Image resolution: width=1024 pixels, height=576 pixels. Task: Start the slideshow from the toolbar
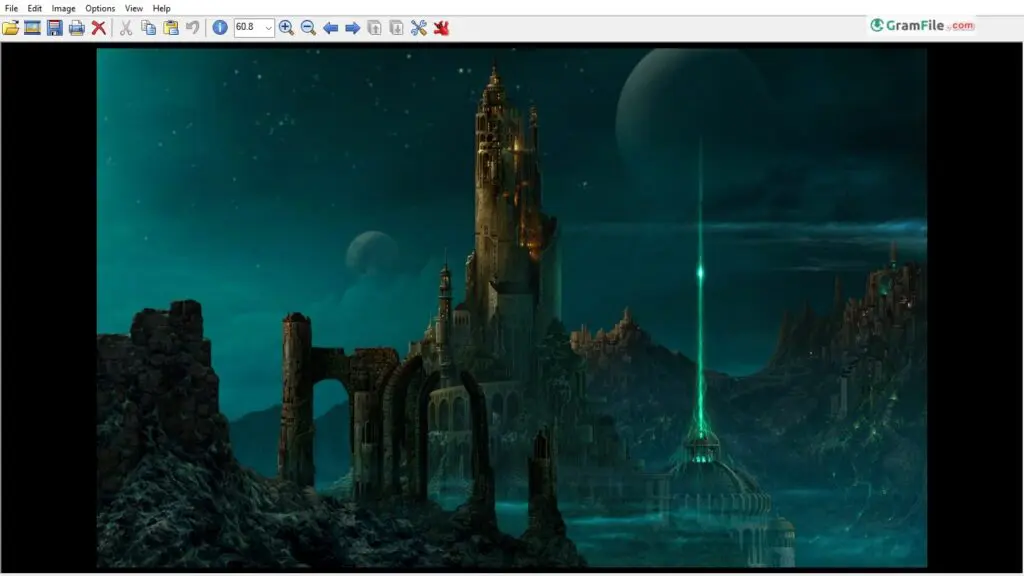(33, 27)
